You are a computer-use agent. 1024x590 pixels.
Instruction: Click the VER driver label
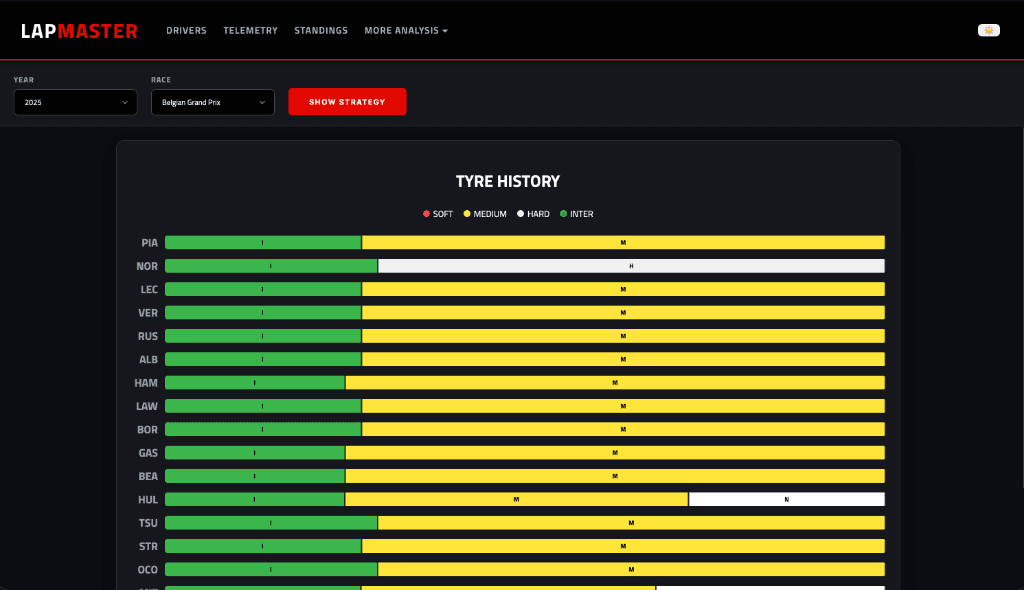[x=147, y=312]
